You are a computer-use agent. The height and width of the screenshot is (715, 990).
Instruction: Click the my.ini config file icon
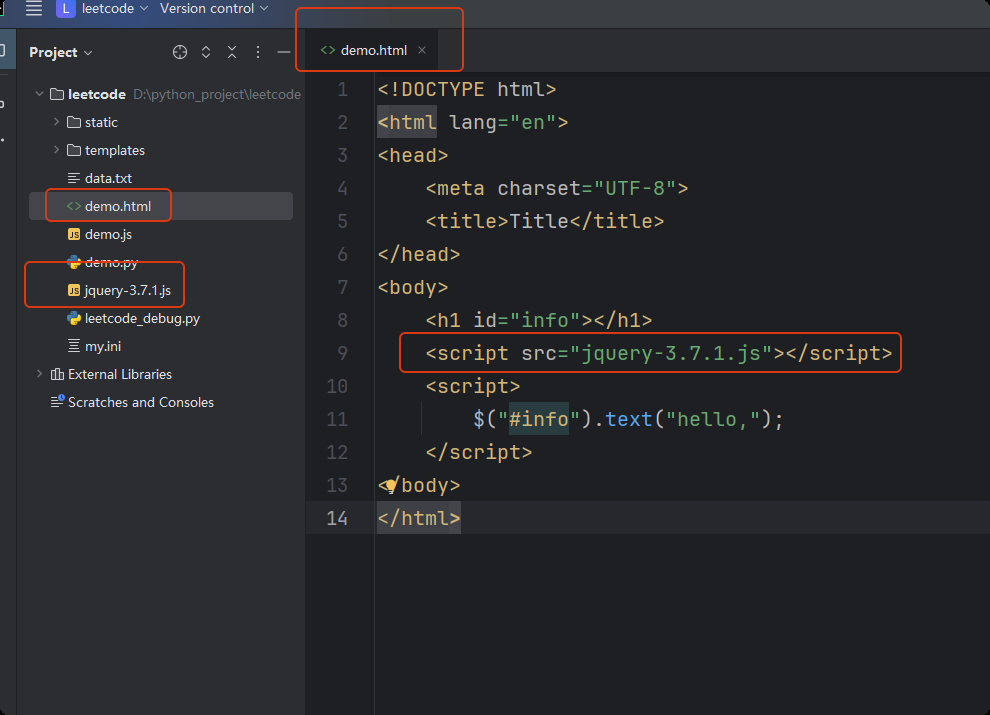74,346
